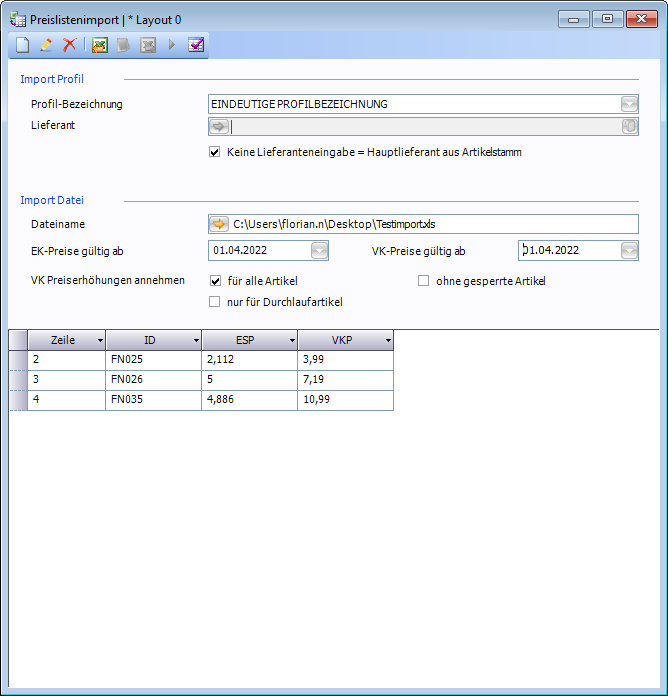Image resolution: width=668 pixels, height=696 pixels.
Task: Click the Lieferant arrow lookup icon
Action: (x=218, y=126)
